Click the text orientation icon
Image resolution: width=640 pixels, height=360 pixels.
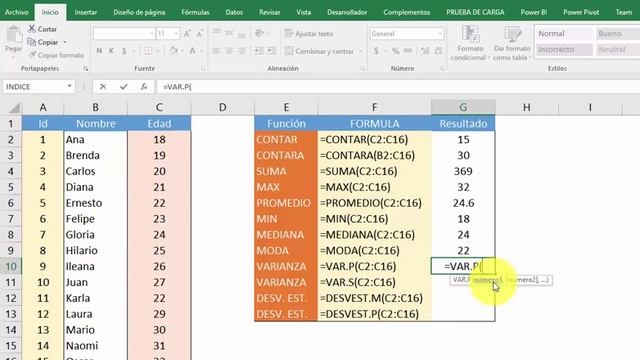point(259,33)
